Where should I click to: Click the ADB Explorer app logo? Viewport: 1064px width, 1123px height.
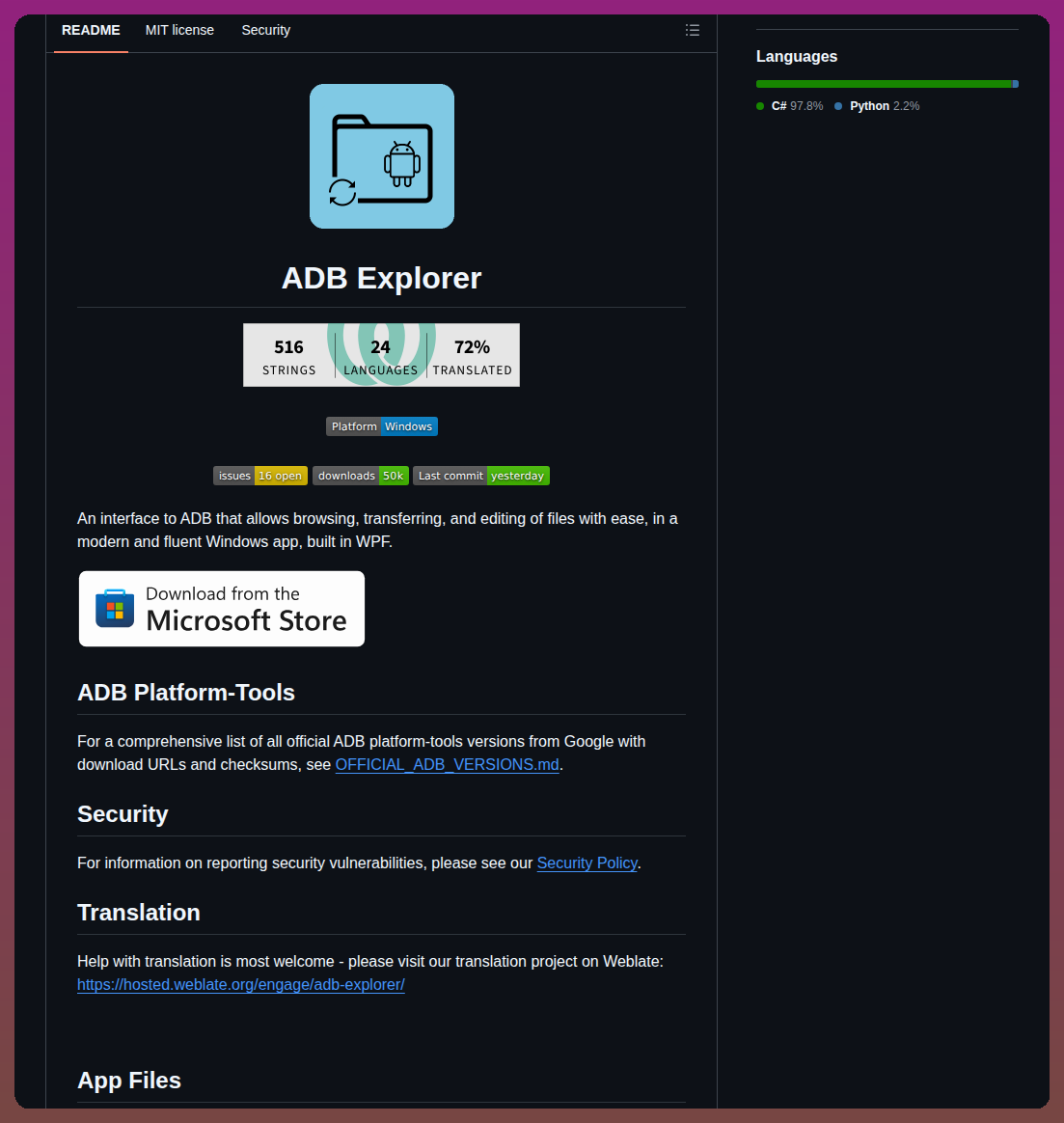382,156
